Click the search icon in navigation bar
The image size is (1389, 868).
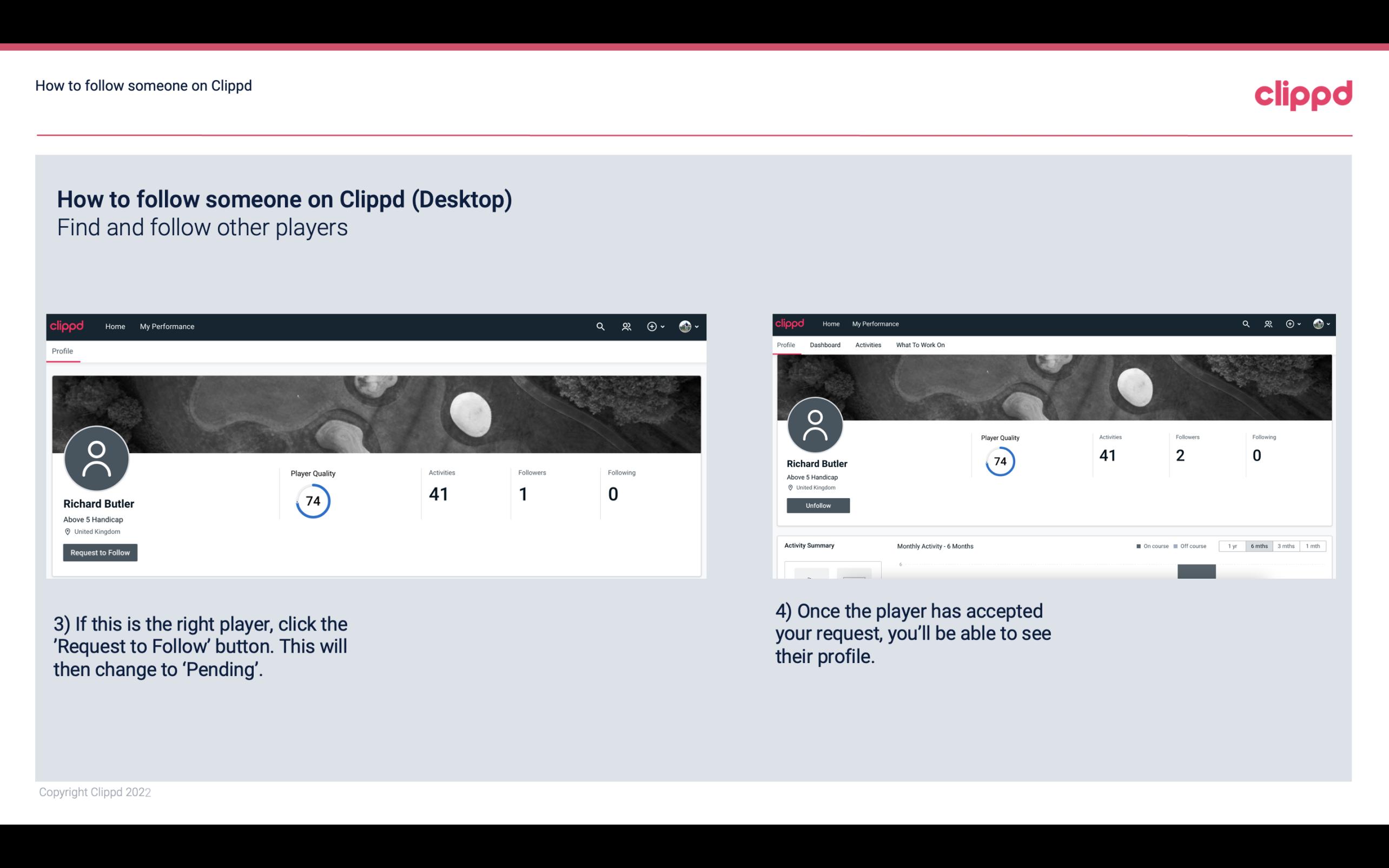click(599, 326)
